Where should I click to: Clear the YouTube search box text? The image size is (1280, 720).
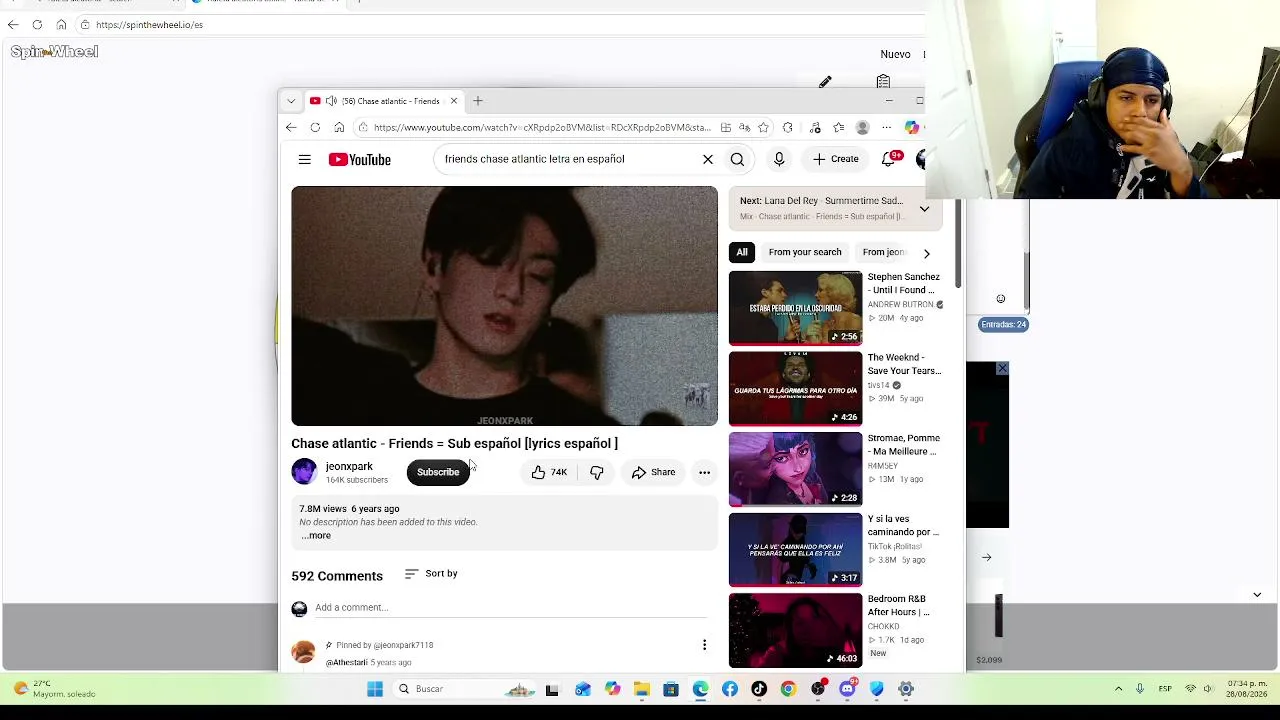(708, 159)
